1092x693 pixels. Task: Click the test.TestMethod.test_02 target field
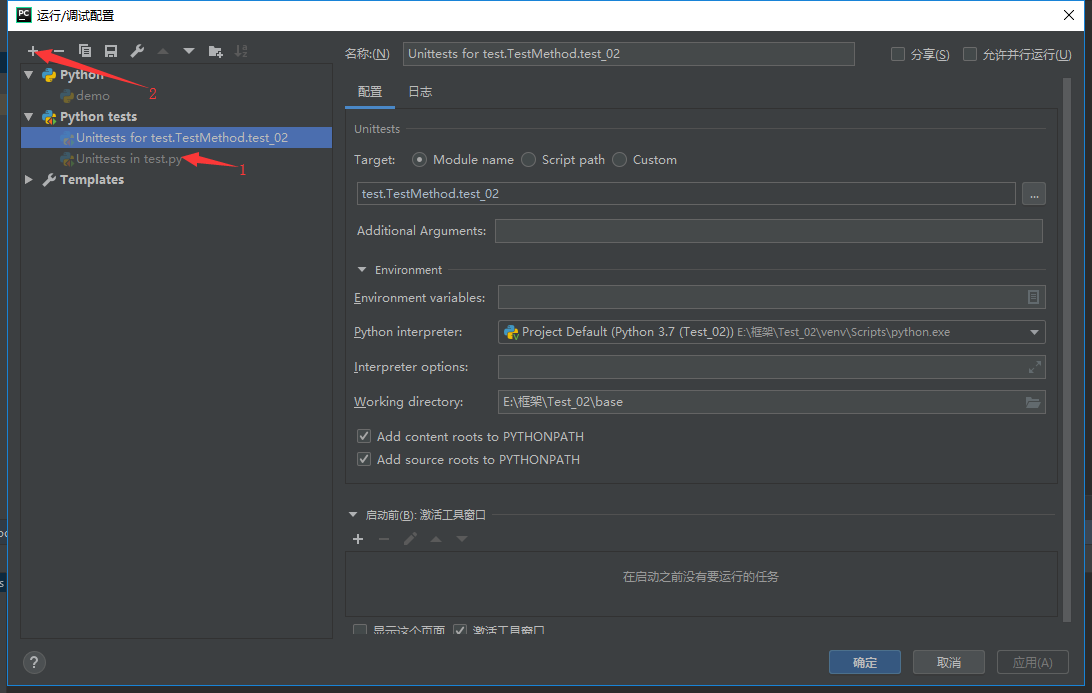tap(686, 194)
